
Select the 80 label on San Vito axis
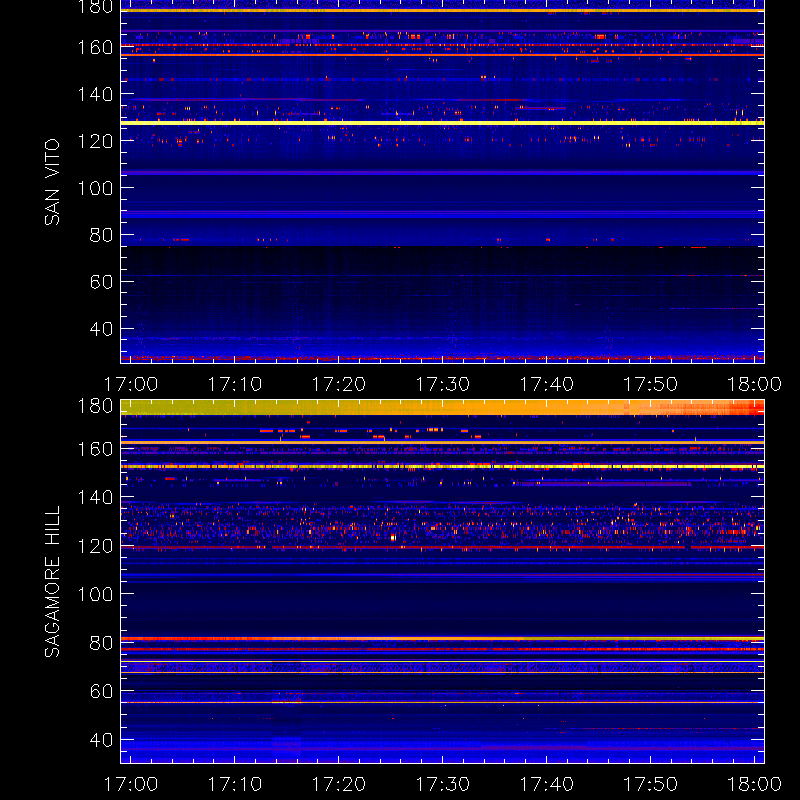point(101,235)
